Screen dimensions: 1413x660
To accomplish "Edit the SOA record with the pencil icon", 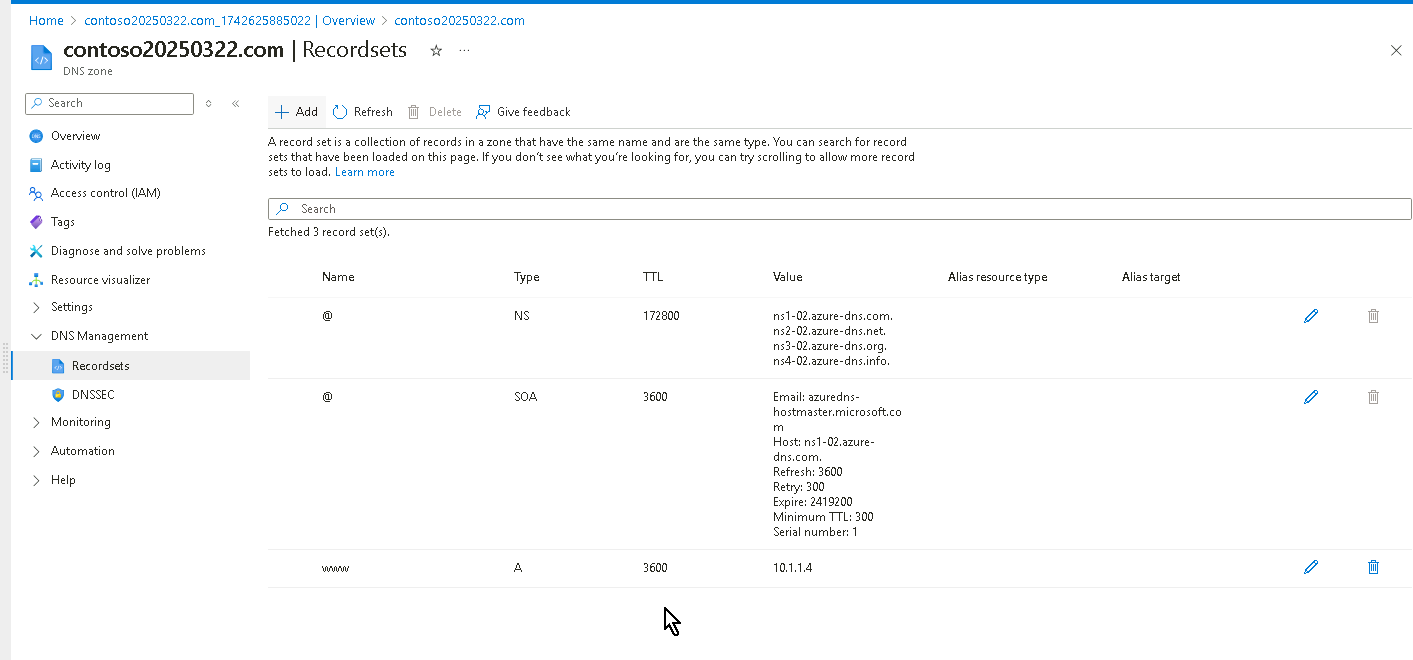I will pos(1311,397).
